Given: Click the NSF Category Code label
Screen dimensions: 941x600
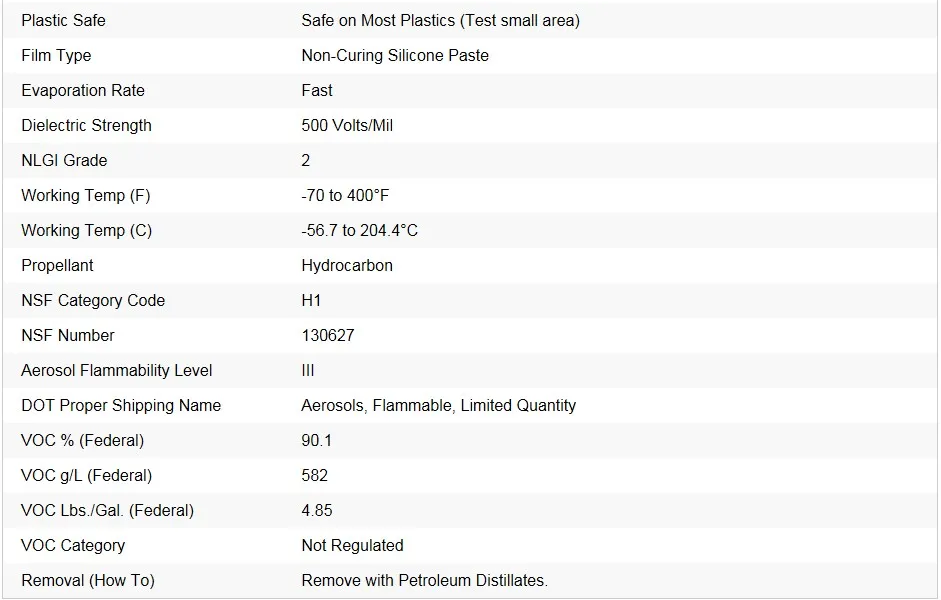Looking at the screenshot, I should point(93,300).
